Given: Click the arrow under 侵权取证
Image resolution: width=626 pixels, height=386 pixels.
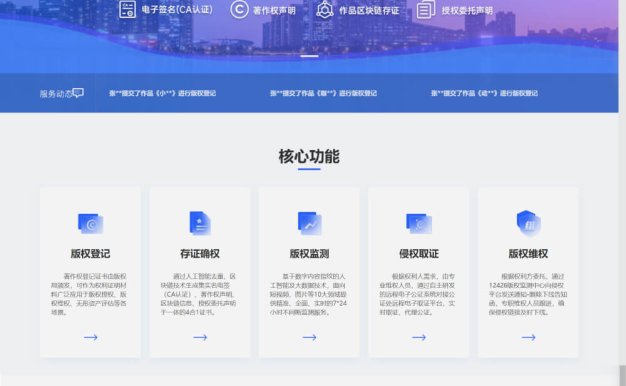Looking at the screenshot, I should [x=419, y=337].
